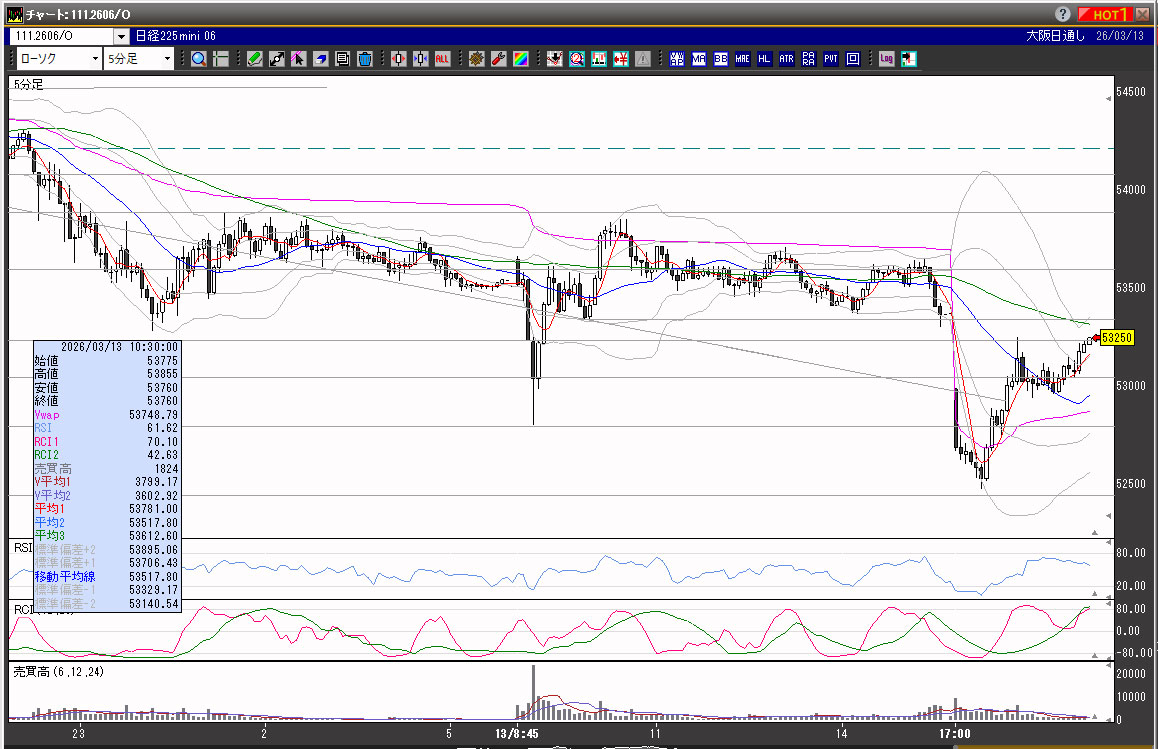Select the trendline arrow drawing tool

[x=277, y=59]
